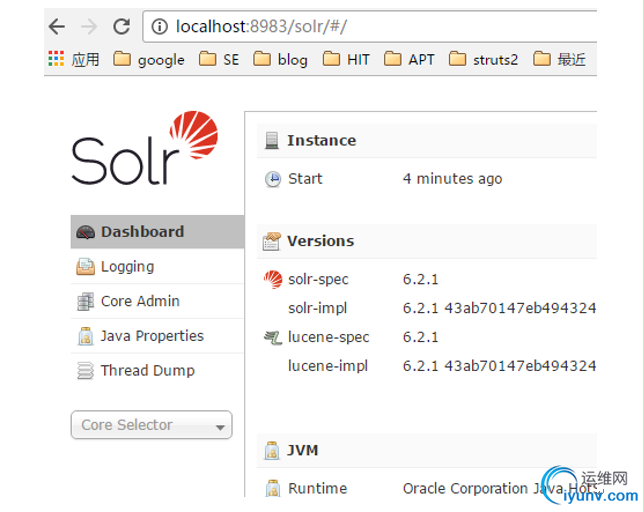Screen dimensions: 644x512
Task: Click the Runtime label
Action: tap(317, 489)
